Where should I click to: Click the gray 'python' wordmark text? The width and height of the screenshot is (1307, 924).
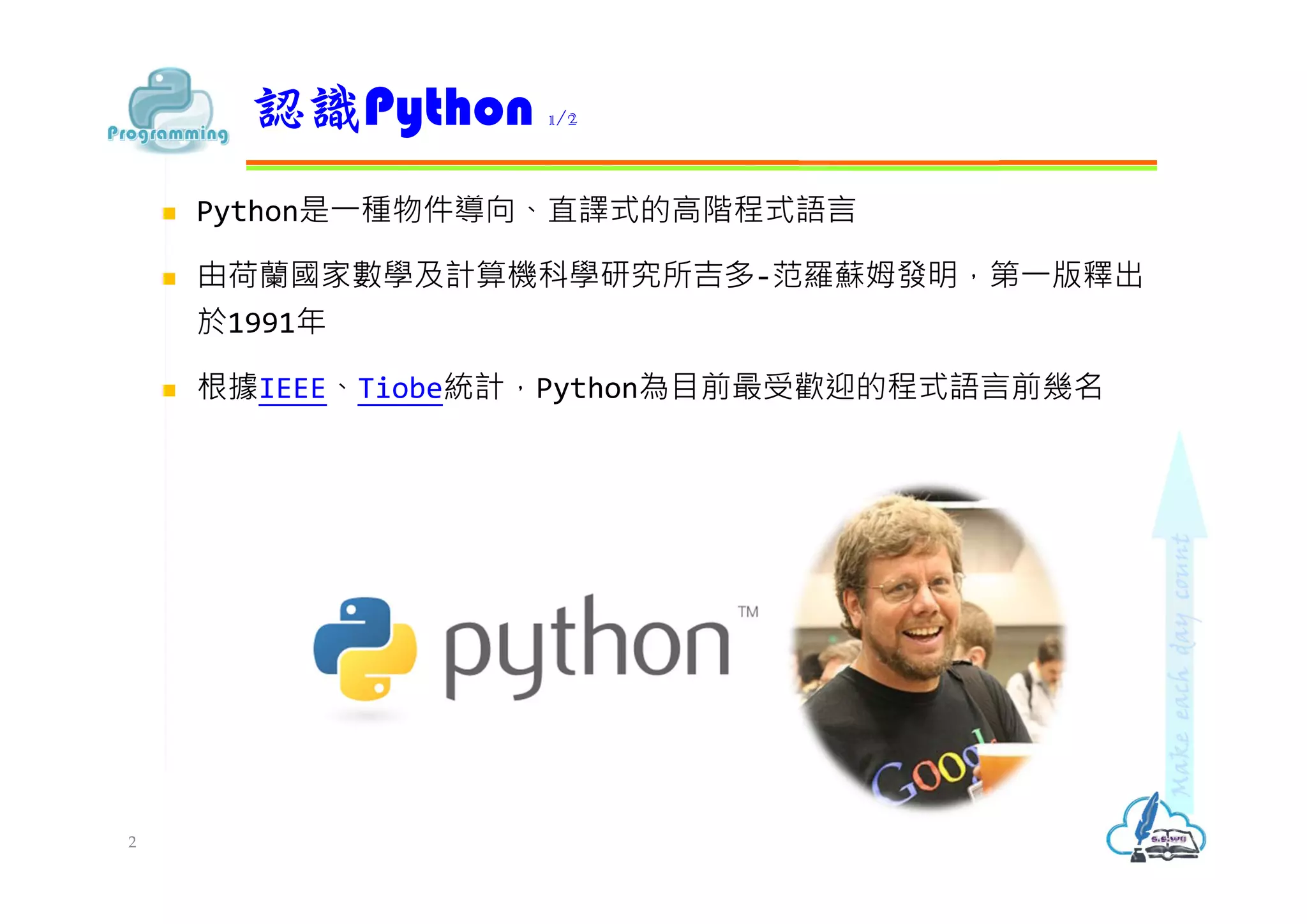(587, 648)
